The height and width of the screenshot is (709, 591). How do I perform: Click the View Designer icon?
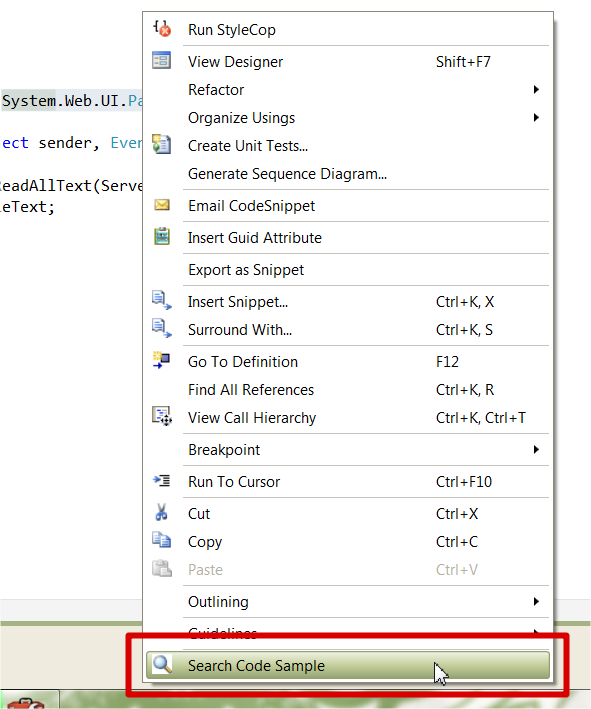coord(161,60)
